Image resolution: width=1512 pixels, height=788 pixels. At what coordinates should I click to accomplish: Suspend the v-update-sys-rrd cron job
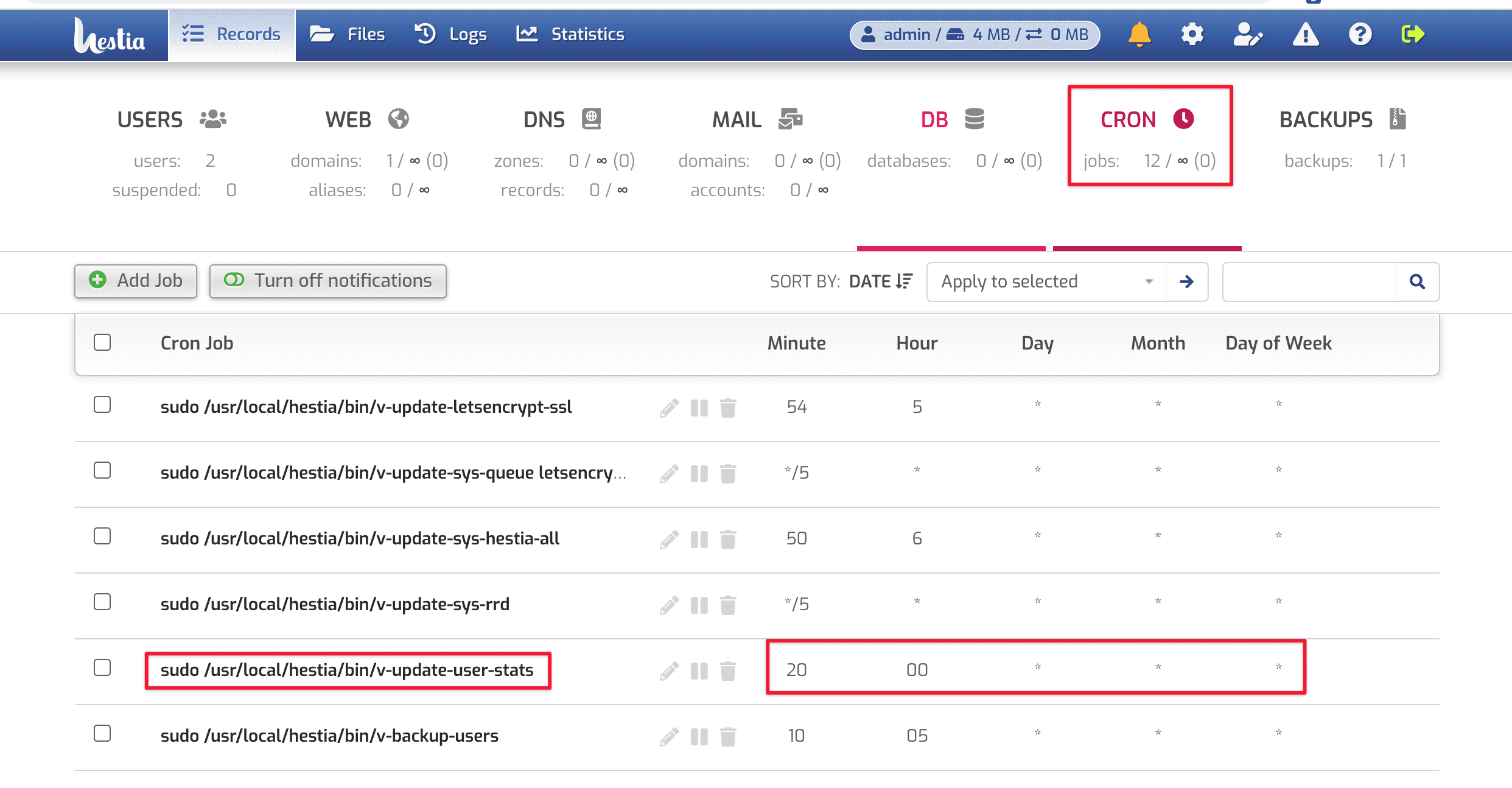pos(699,605)
